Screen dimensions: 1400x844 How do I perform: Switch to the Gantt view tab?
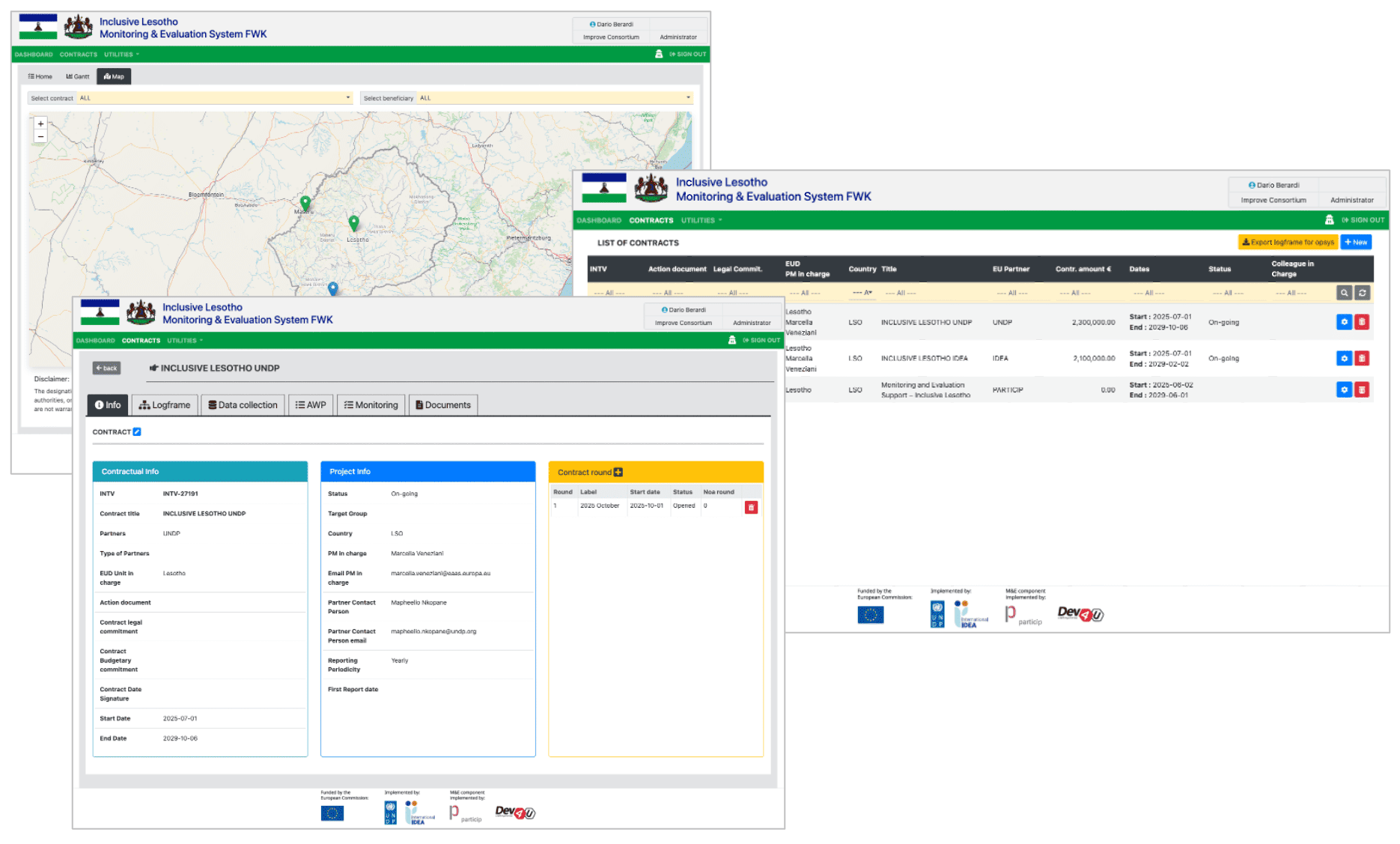click(x=78, y=76)
